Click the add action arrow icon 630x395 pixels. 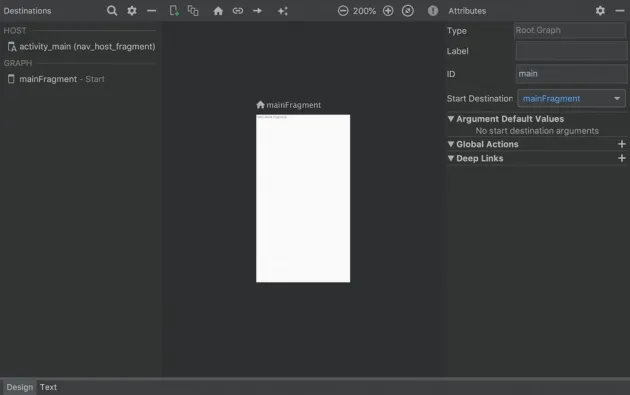pos(258,11)
